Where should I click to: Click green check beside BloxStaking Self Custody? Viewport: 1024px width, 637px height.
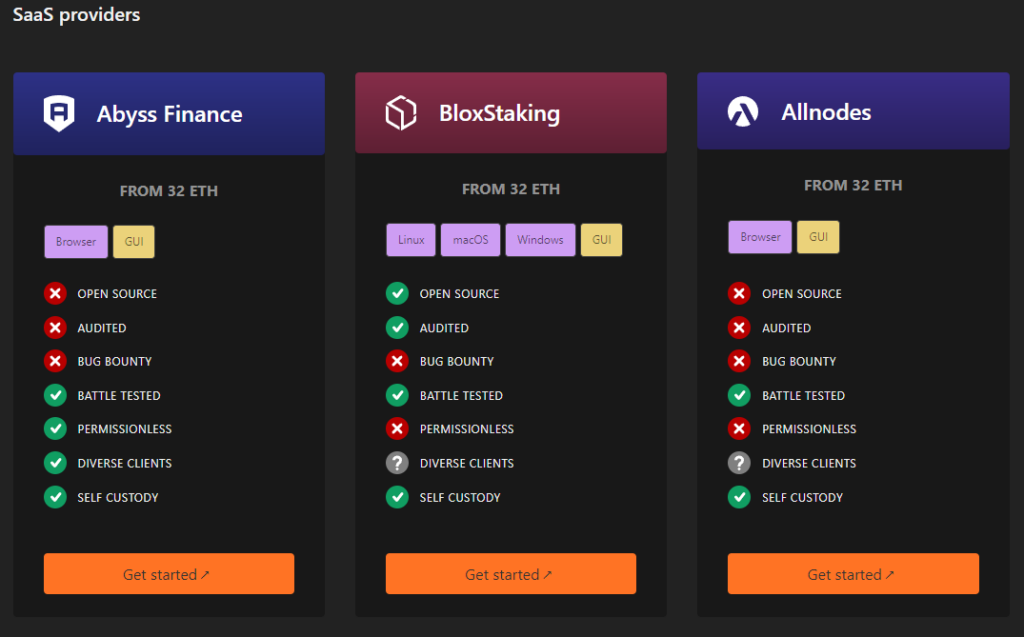point(397,497)
